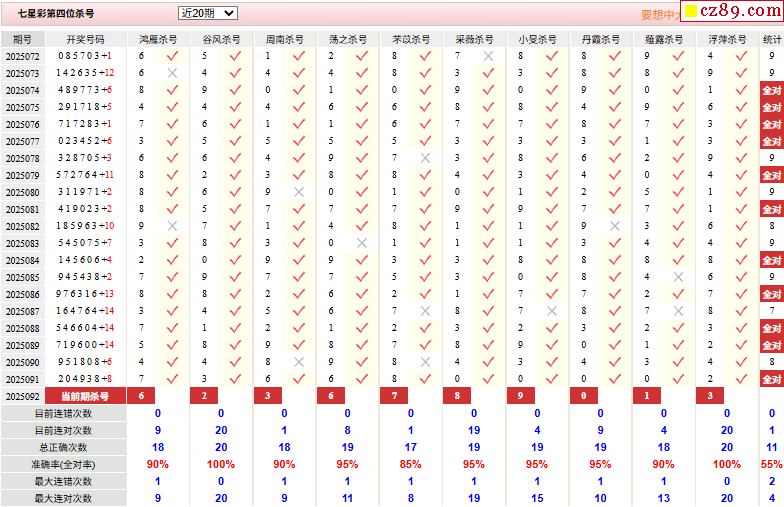Click red checkmark for 采薇杀号 in row 2025083
The image size is (784, 507).
[488, 243]
